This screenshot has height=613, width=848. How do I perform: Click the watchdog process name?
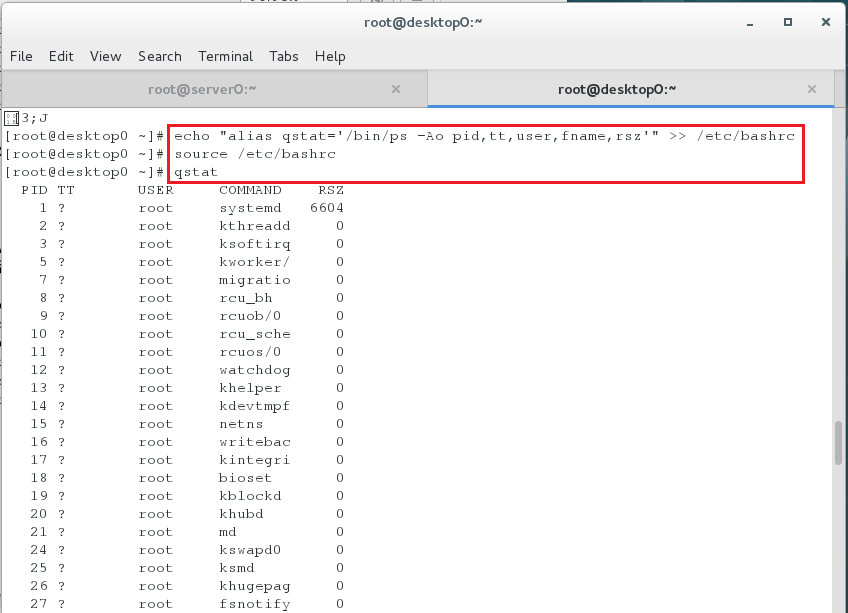[x=255, y=370]
